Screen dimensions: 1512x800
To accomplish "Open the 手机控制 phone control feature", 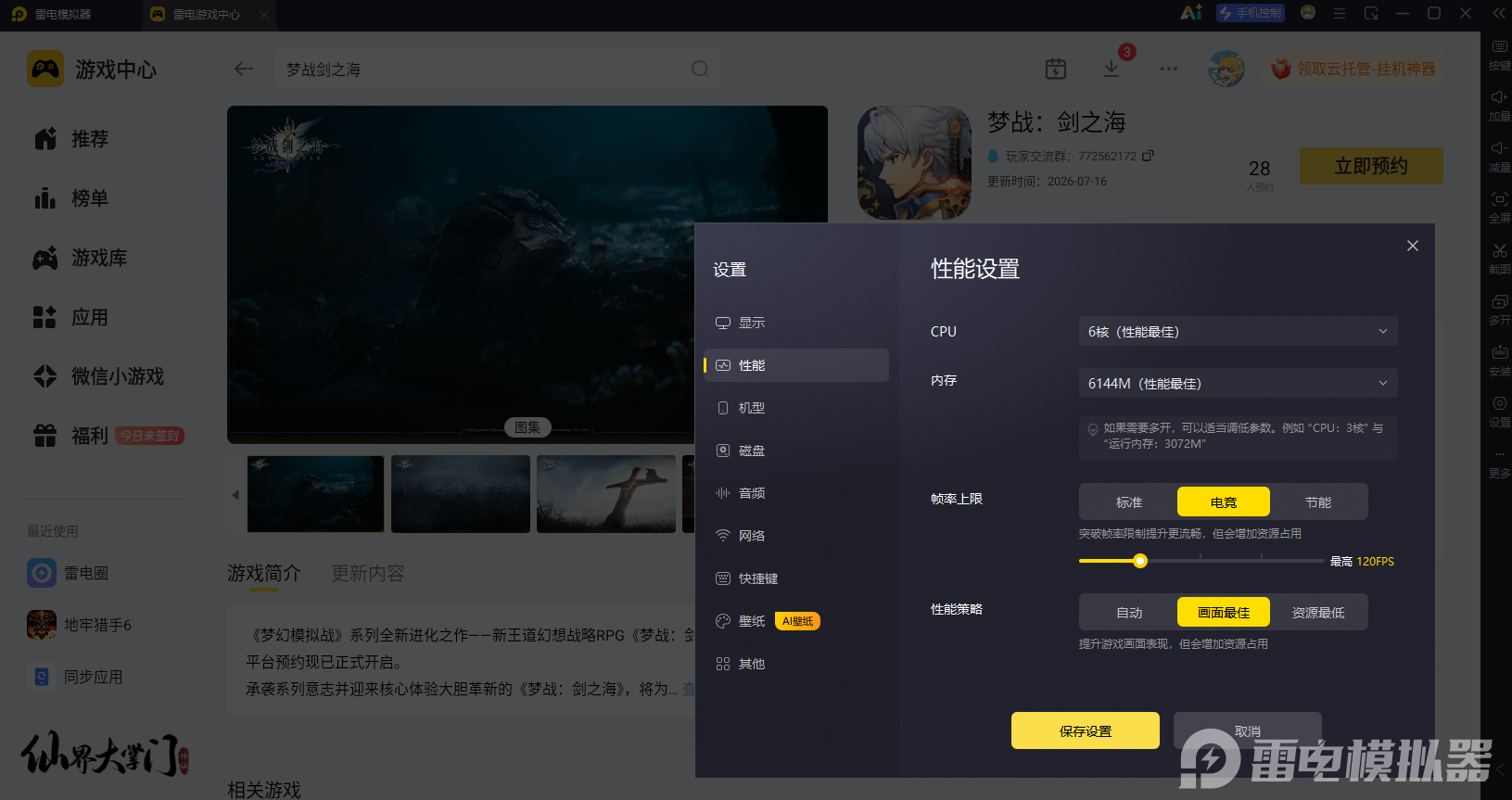I will point(1250,13).
